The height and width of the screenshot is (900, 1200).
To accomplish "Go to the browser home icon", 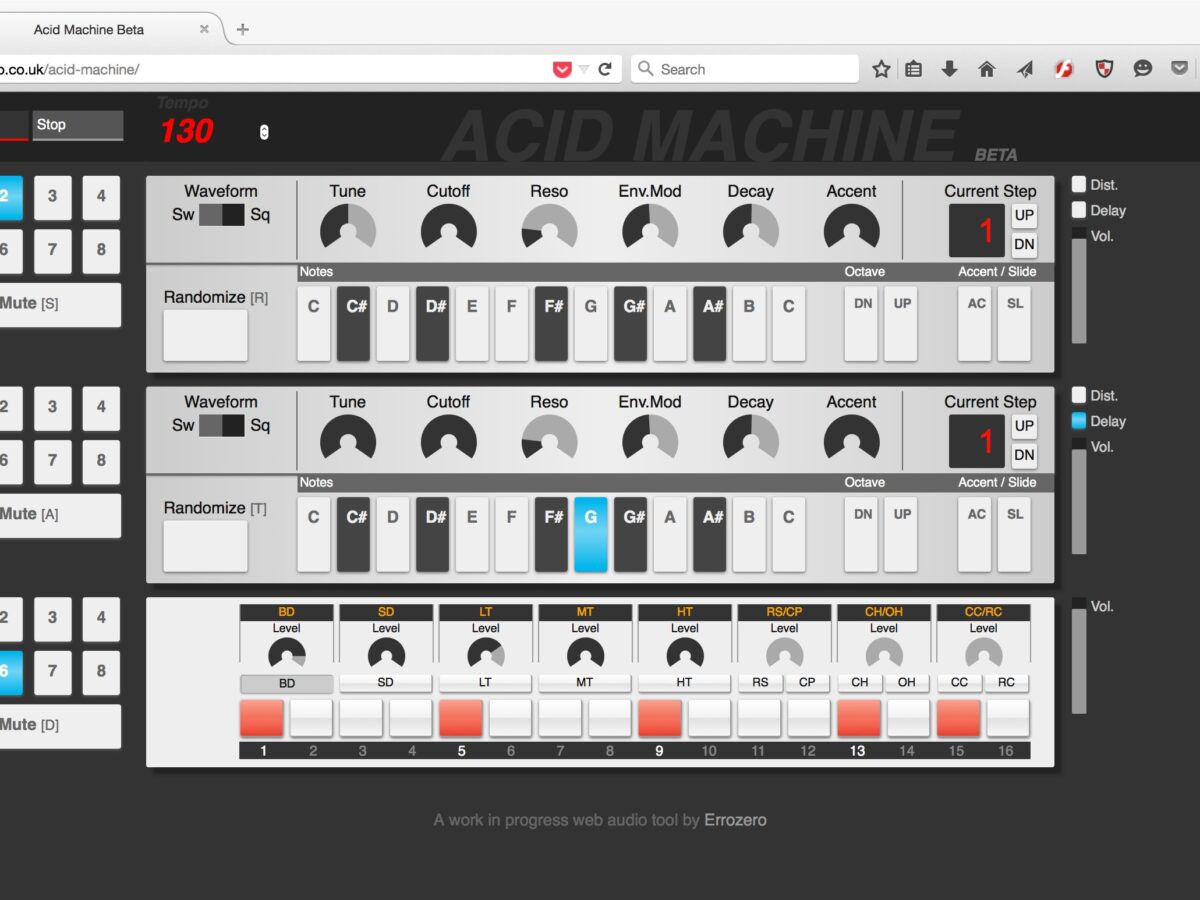I will 987,69.
